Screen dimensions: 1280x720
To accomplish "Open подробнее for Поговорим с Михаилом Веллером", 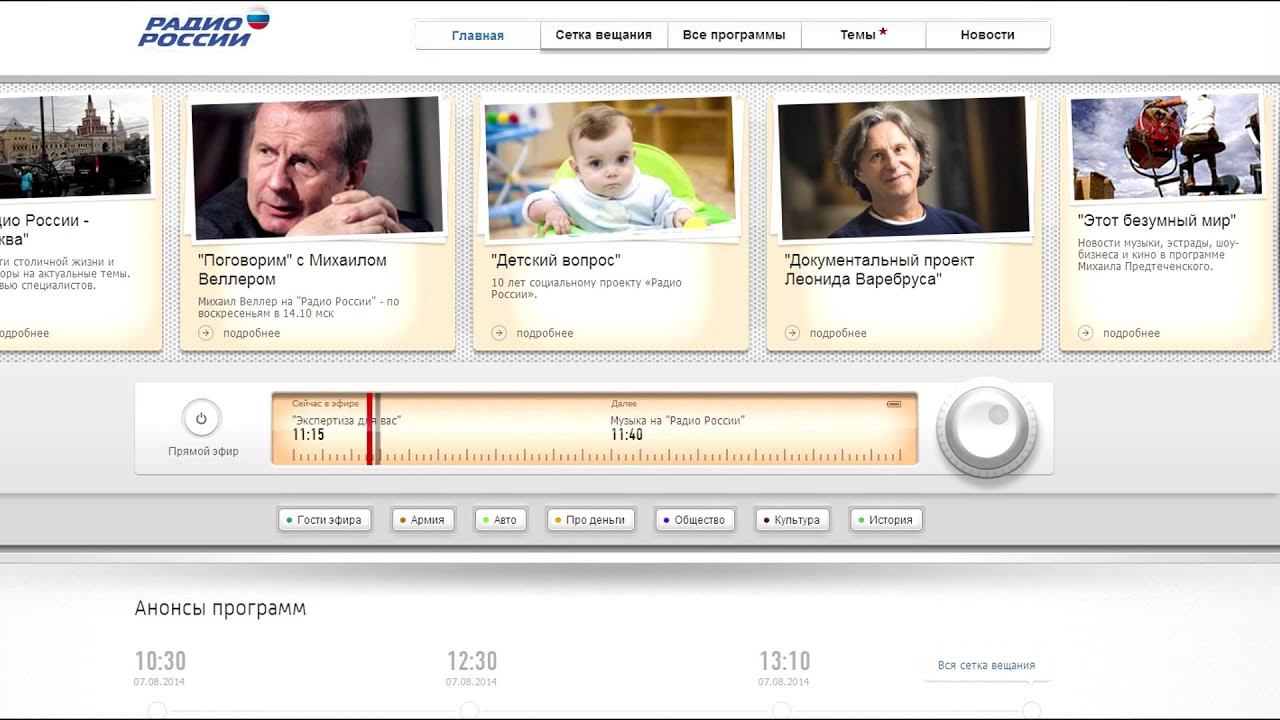I will pyautogui.click(x=251, y=333).
